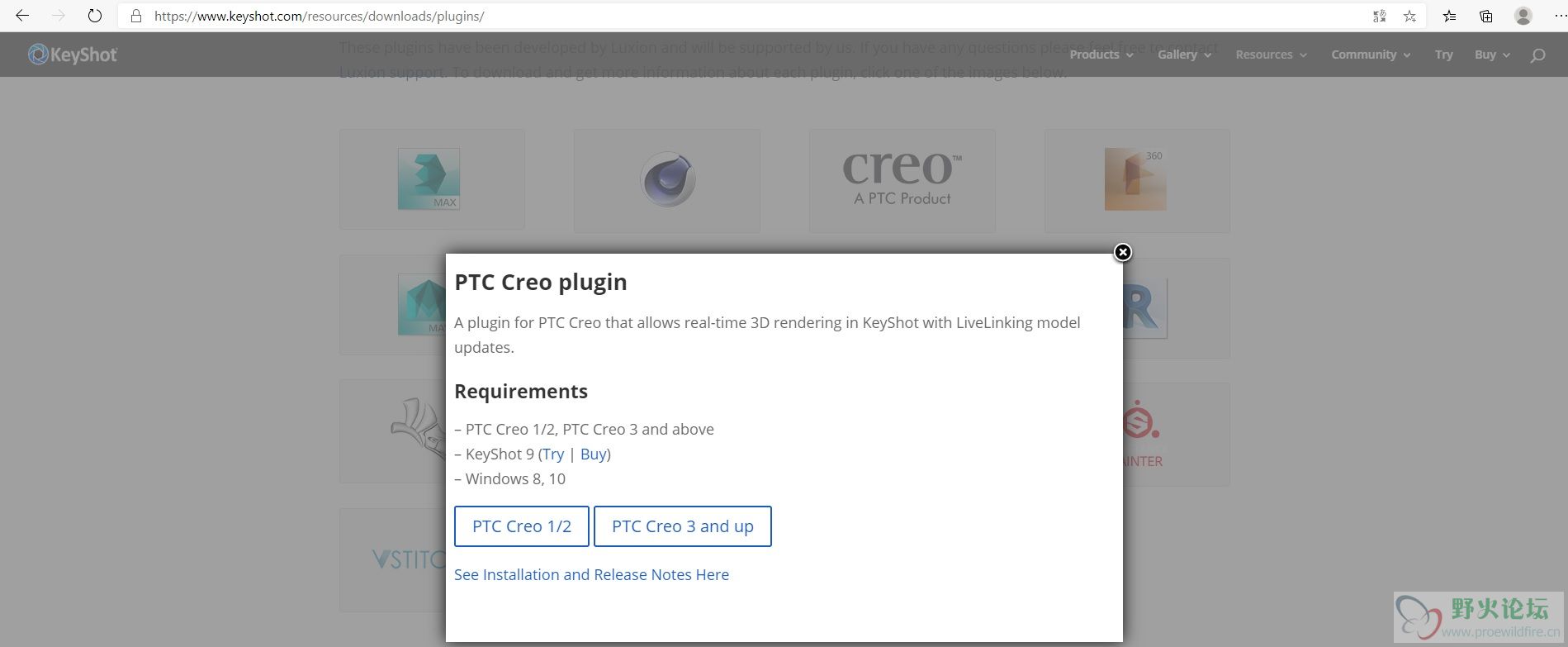Click the Requirements heading
1568x647 pixels.
pos(521,391)
